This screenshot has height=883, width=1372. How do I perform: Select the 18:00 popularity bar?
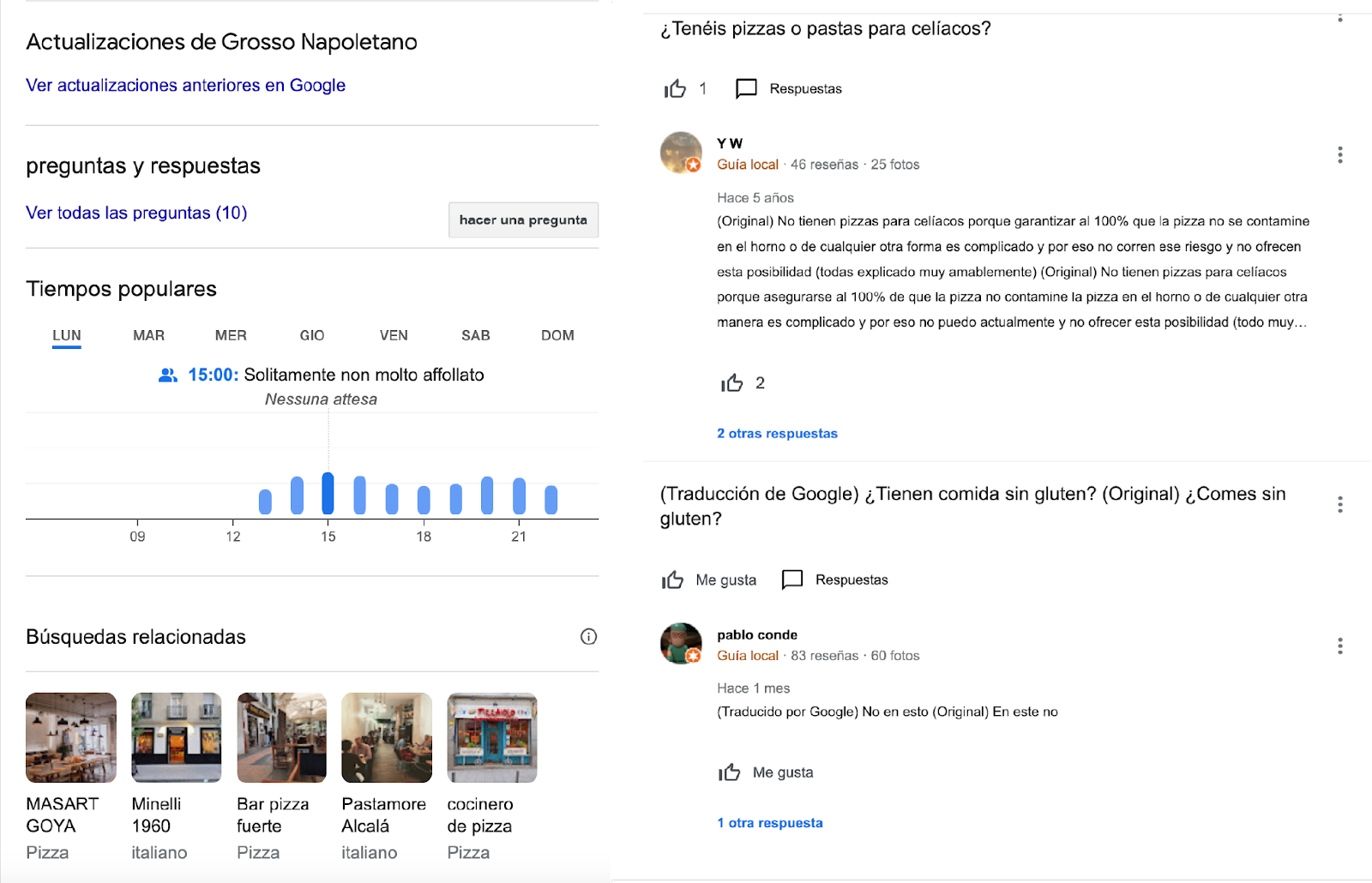click(x=424, y=500)
